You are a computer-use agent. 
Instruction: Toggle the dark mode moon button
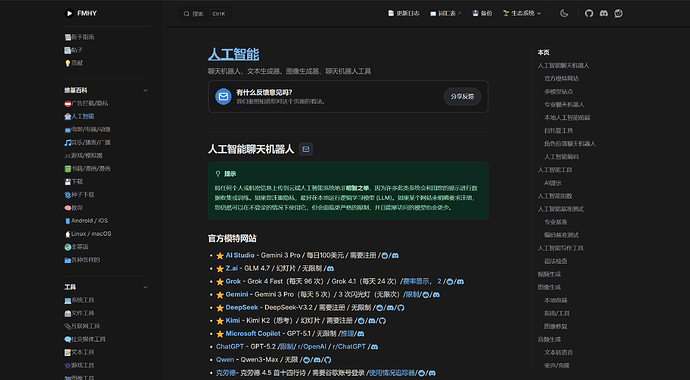point(564,14)
